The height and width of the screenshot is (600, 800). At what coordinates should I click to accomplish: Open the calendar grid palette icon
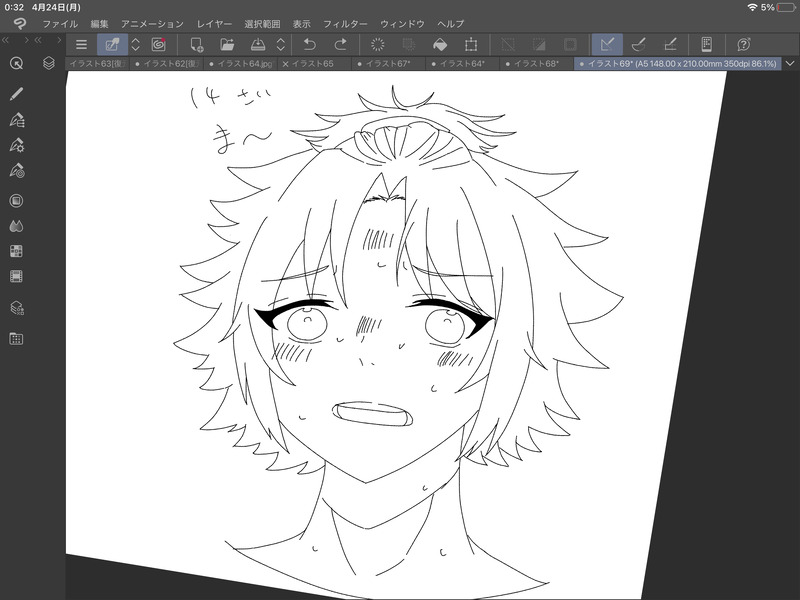[16, 339]
